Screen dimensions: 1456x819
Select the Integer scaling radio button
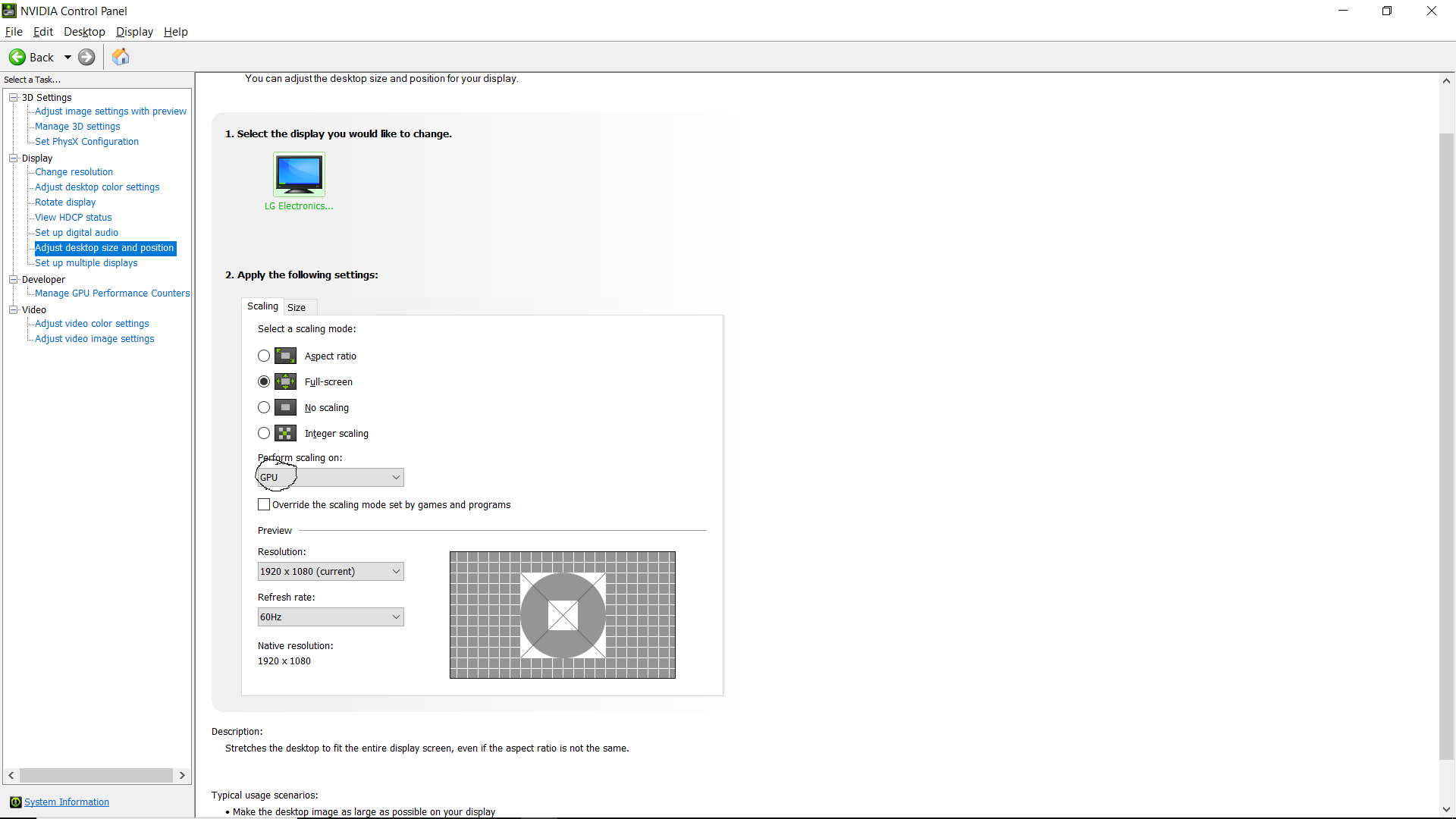pyautogui.click(x=264, y=433)
